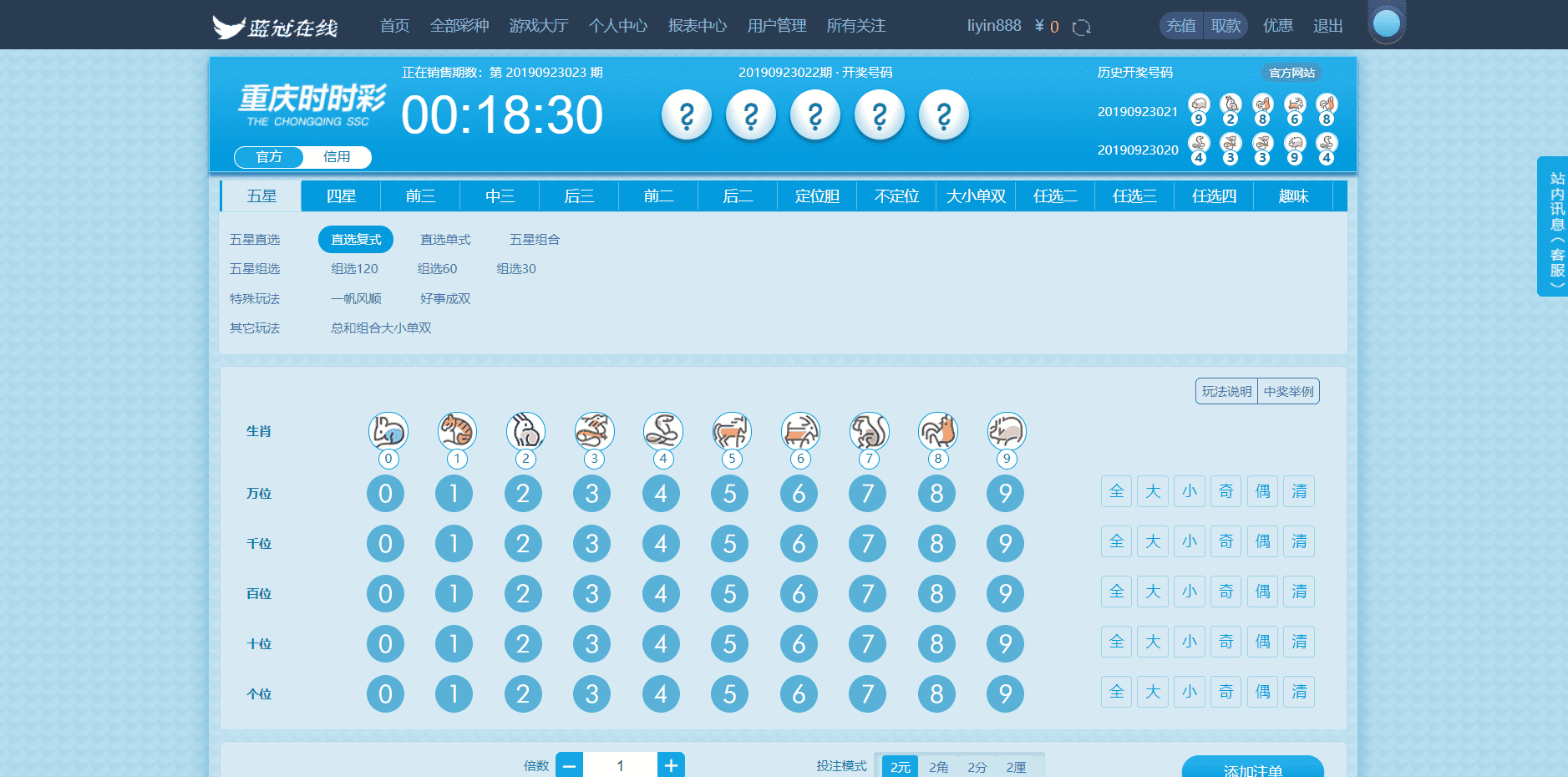This screenshot has width=1568, height=777.
Task: Switch to the 定位胆 tab
Action: pyautogui.click(x=817, y=196)
